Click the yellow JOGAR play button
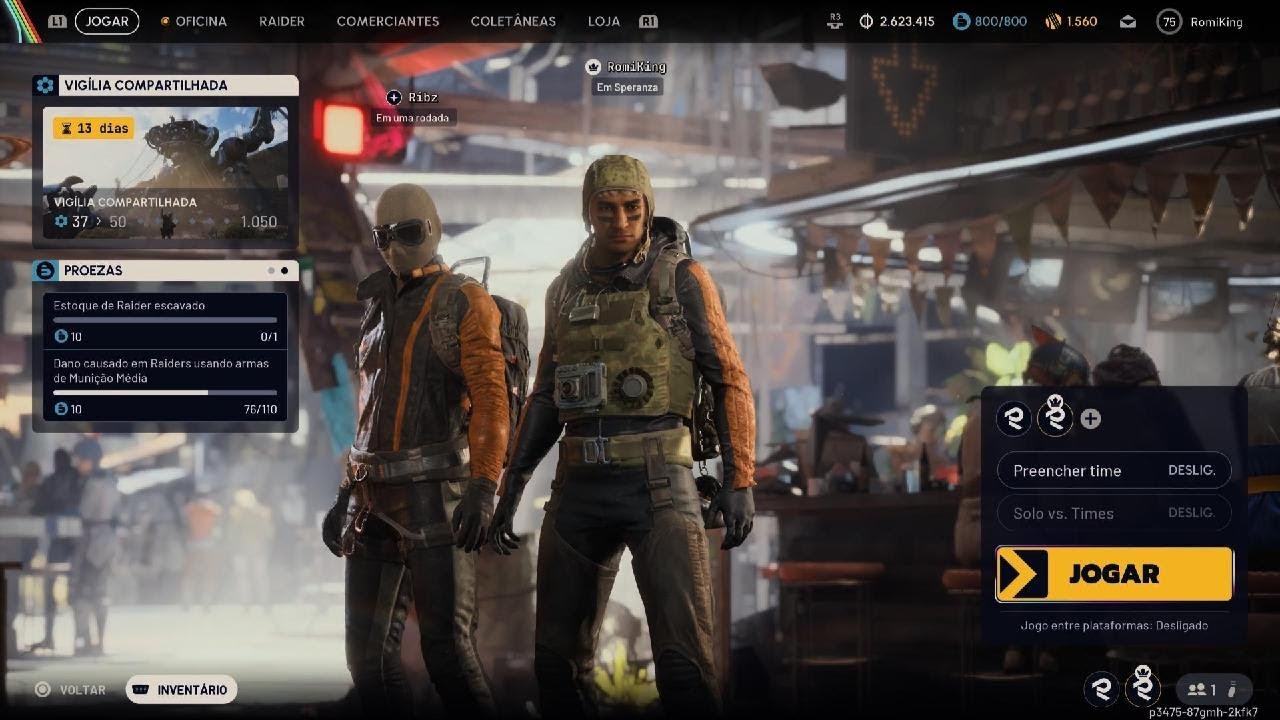This screenshot has width=1280, height=720. click(1114, 574)
